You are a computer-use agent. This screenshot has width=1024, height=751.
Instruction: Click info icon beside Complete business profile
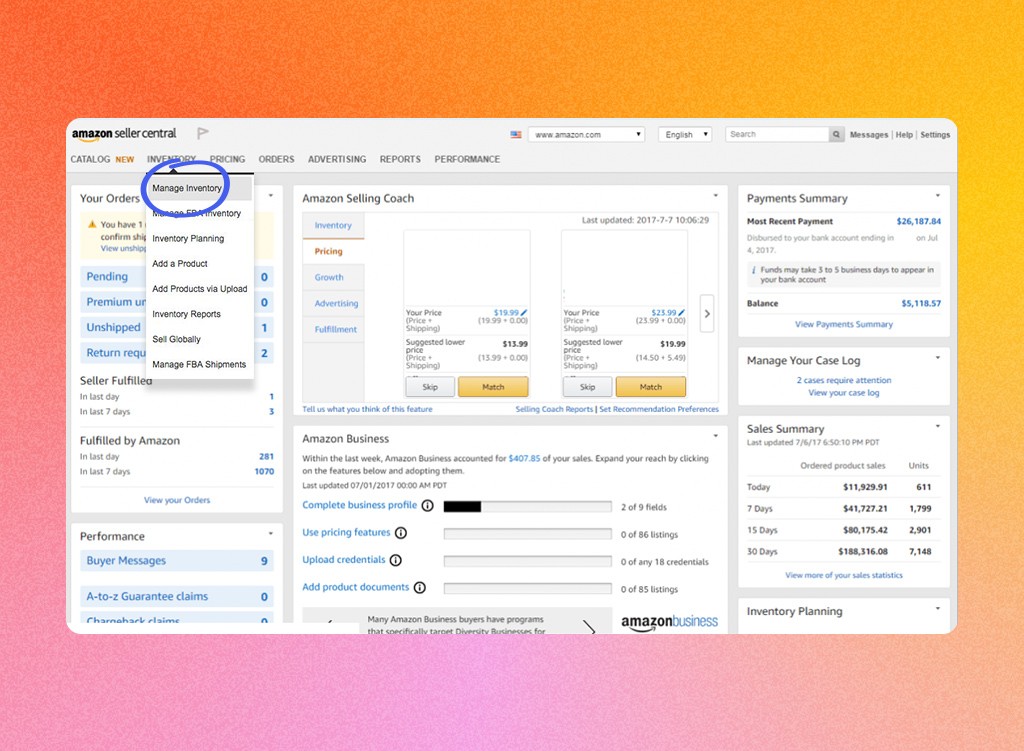[428, 505]
